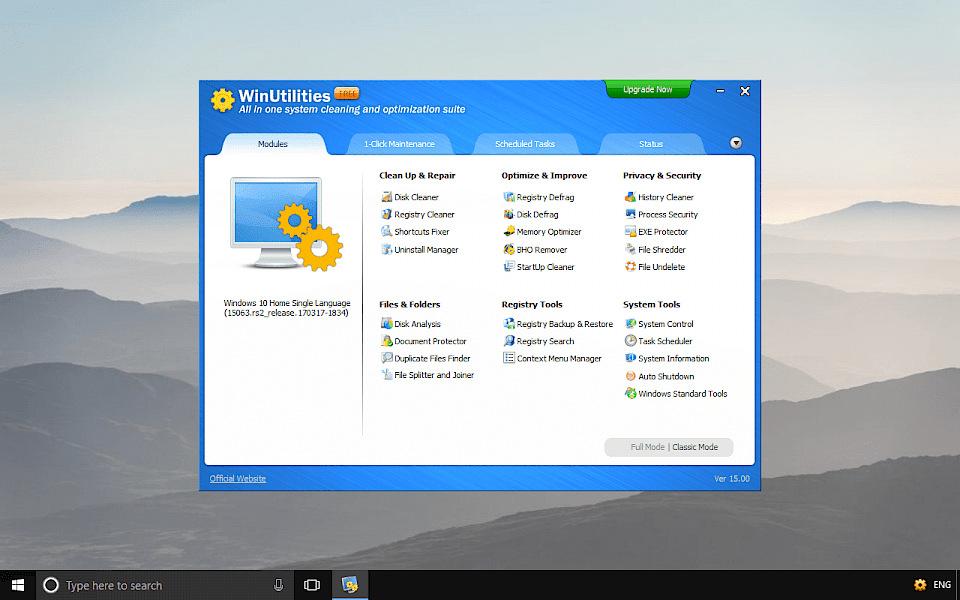Switch to the Modules tab
Viewport: 960px width, 600px height.
click(x=273, y=144)
